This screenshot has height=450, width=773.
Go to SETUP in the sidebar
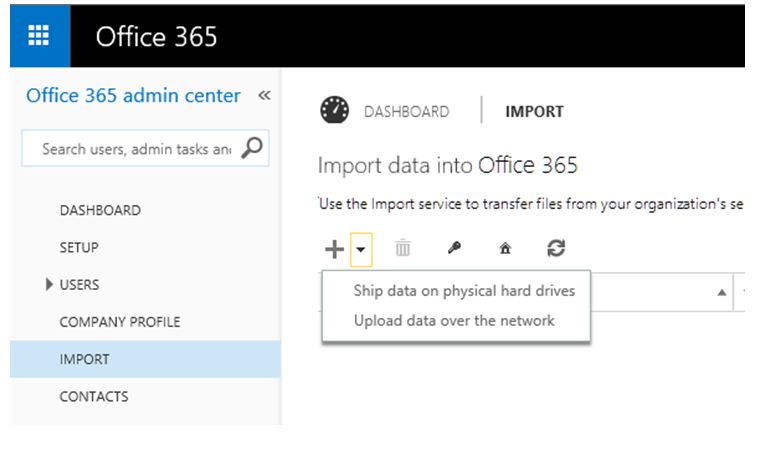point(79,247)
